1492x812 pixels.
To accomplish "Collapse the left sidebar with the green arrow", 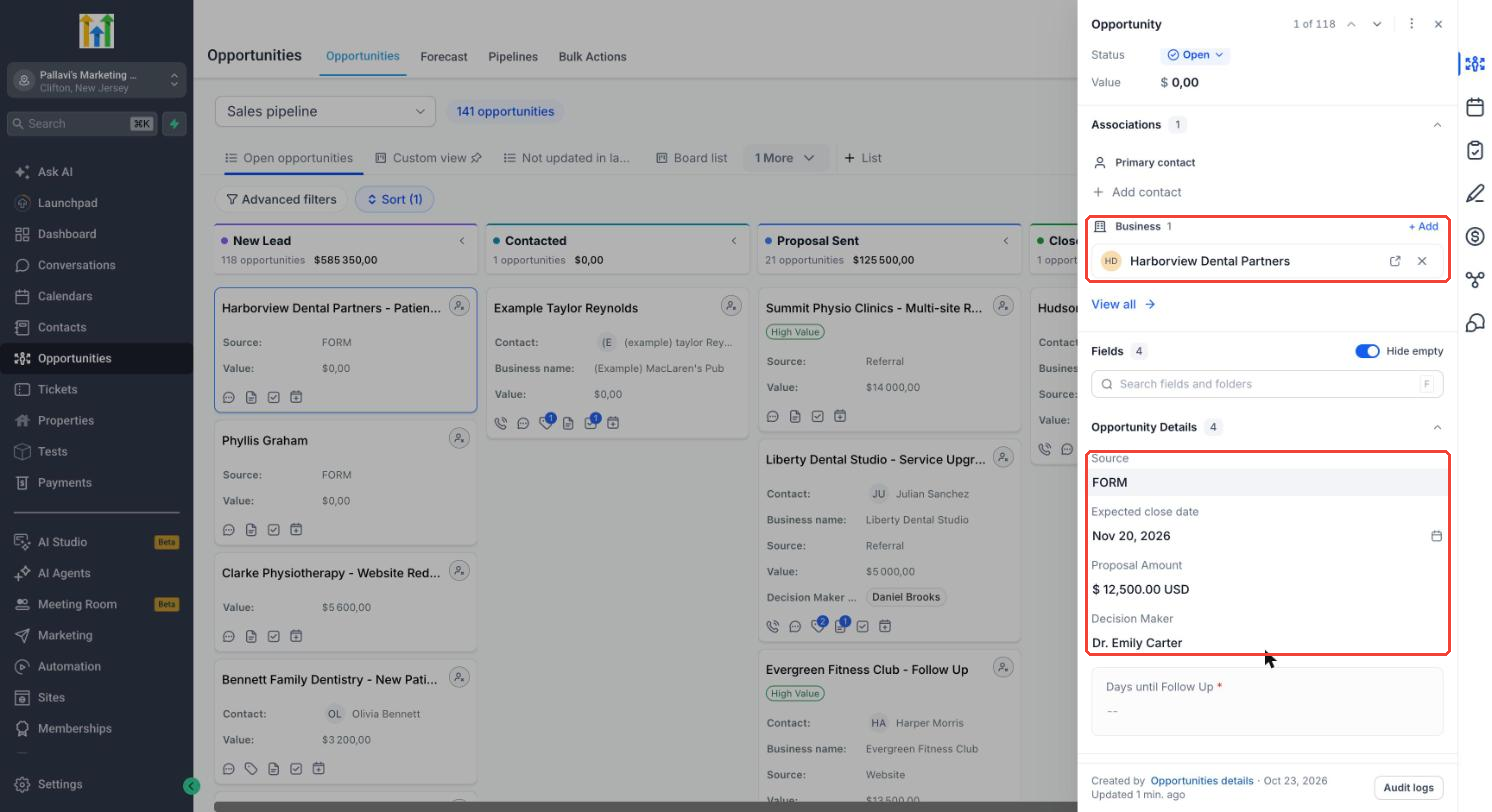I will [x=191, y=786].
